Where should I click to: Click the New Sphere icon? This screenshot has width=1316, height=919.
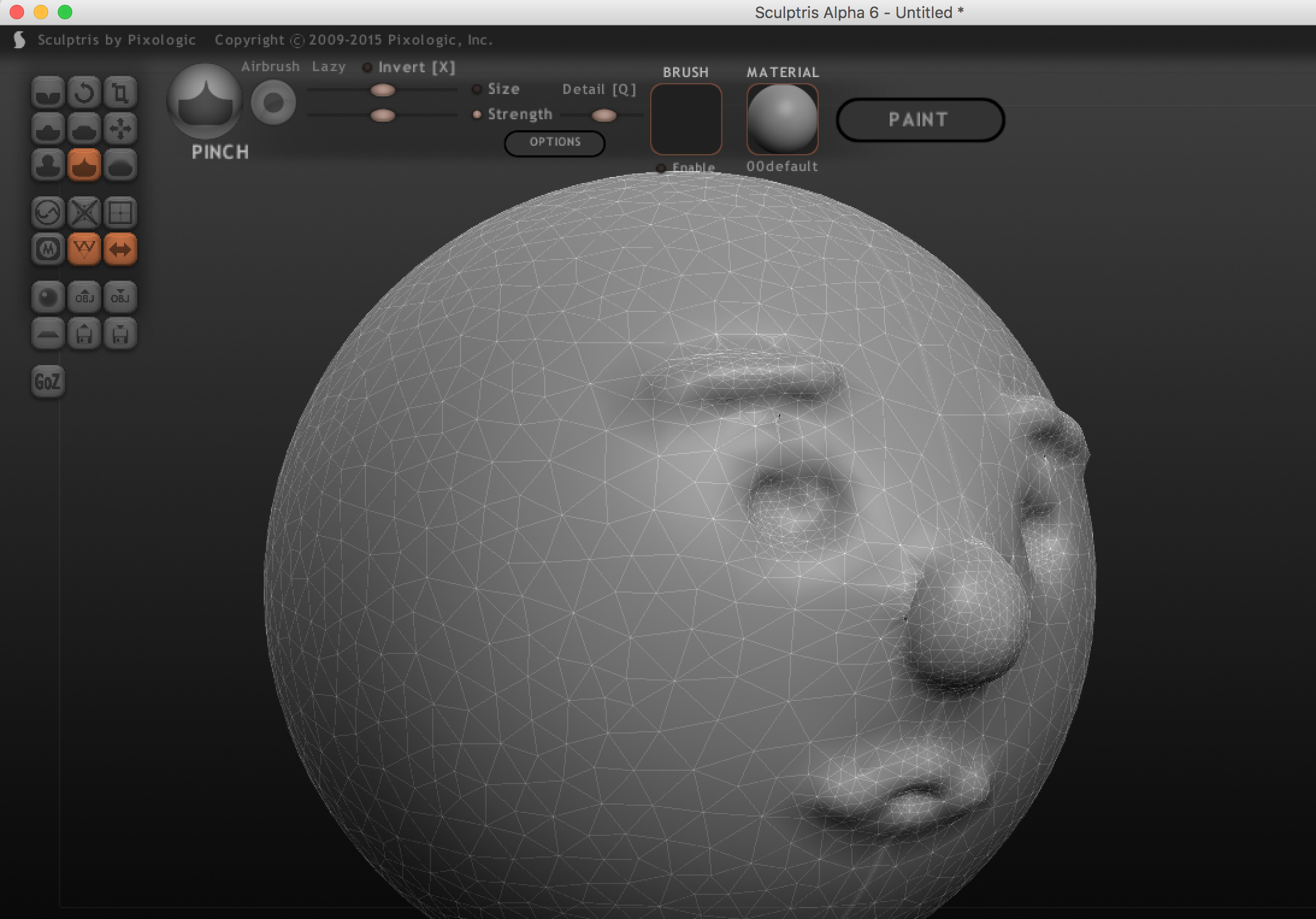coord(48,298)
